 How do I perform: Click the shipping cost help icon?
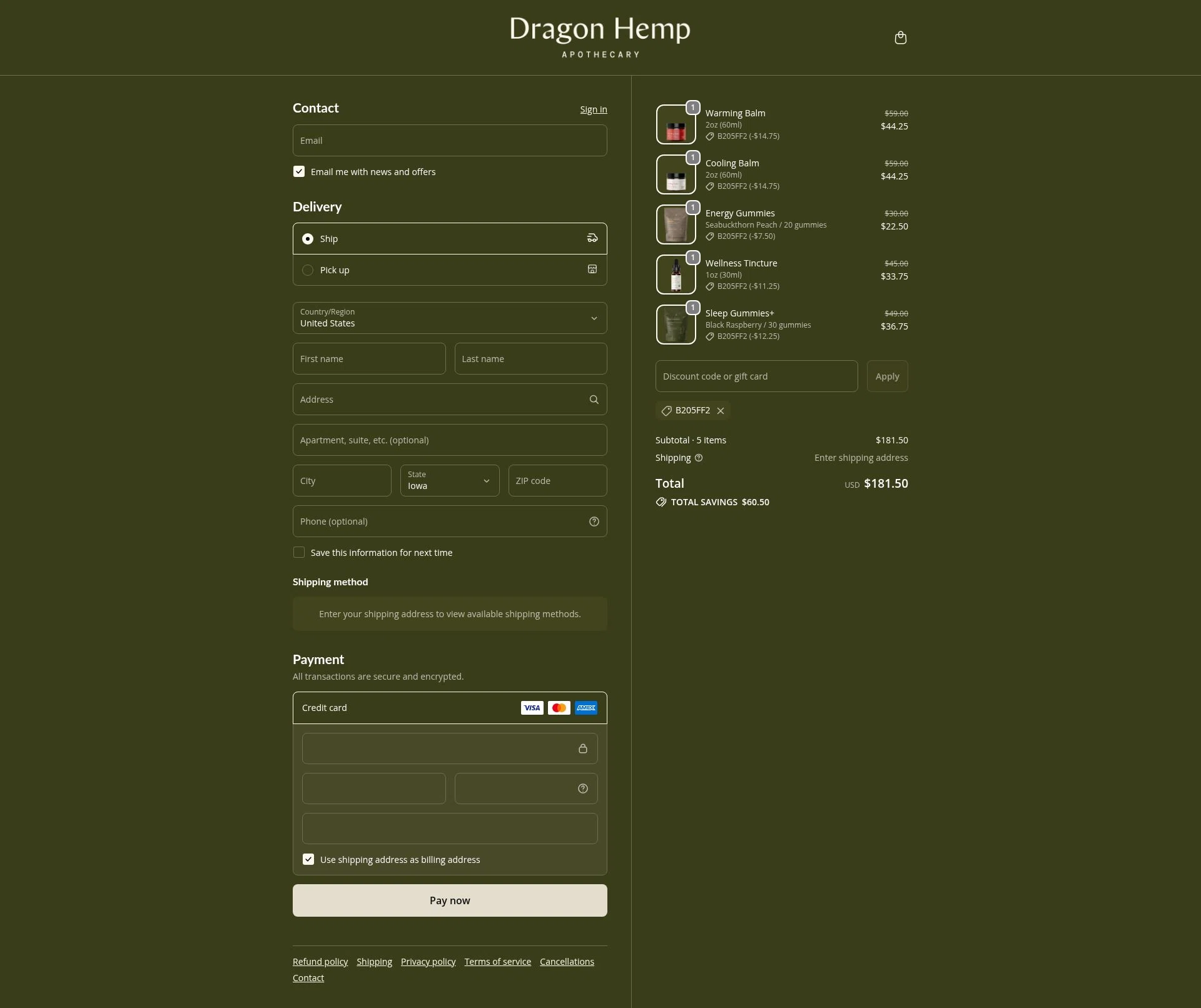point(698,458)
